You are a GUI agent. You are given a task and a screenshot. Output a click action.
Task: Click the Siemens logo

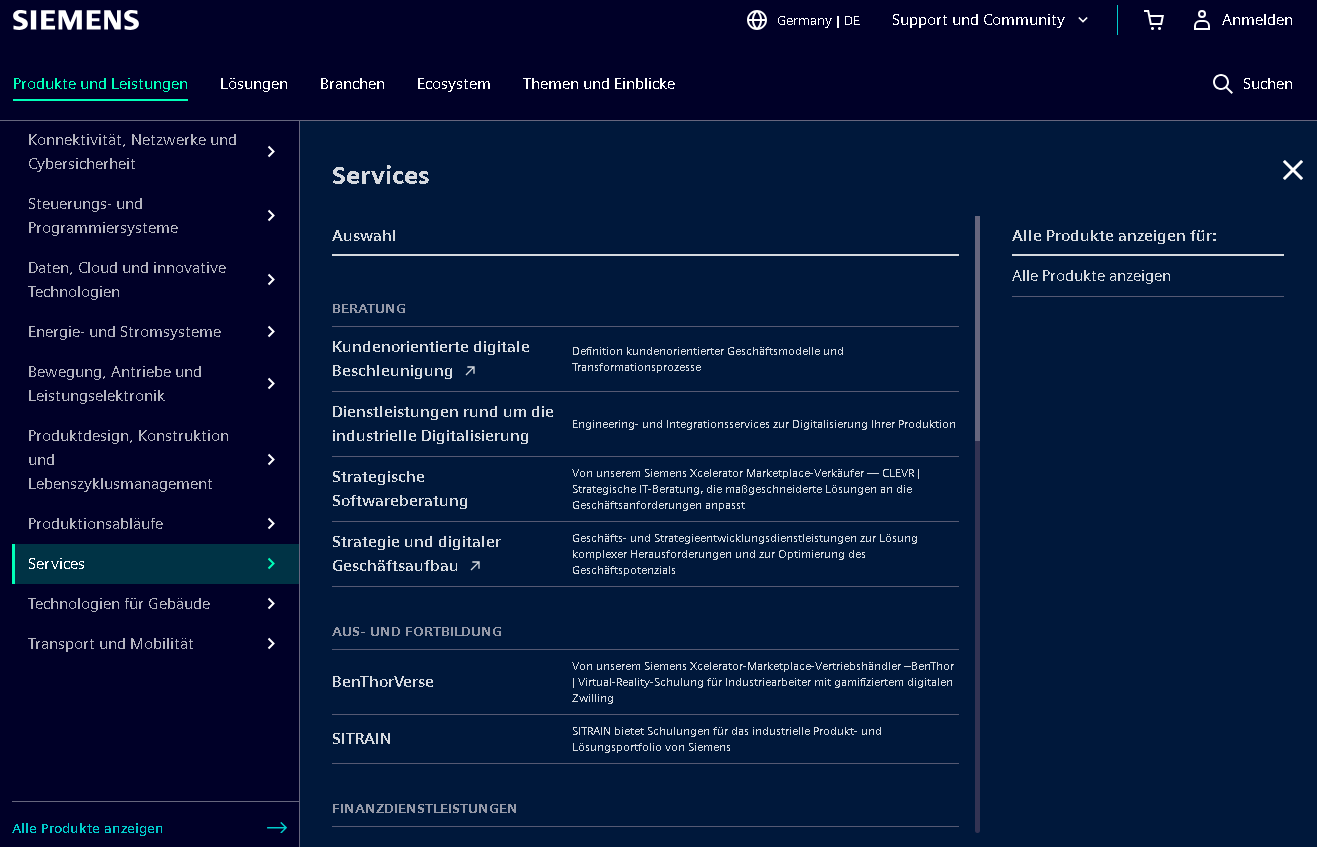(76, 20)
